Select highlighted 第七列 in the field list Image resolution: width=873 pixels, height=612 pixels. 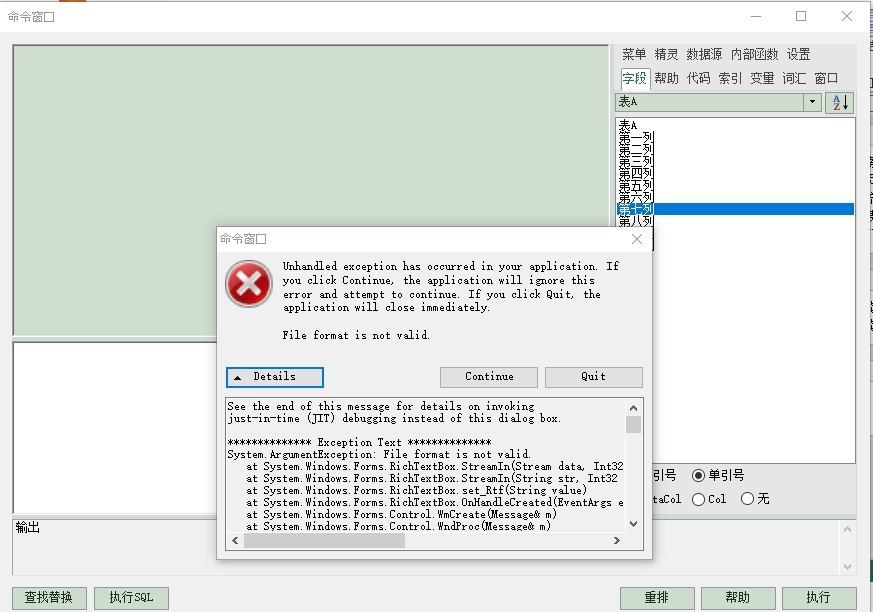pyautogui.click(x=735, y=209)
